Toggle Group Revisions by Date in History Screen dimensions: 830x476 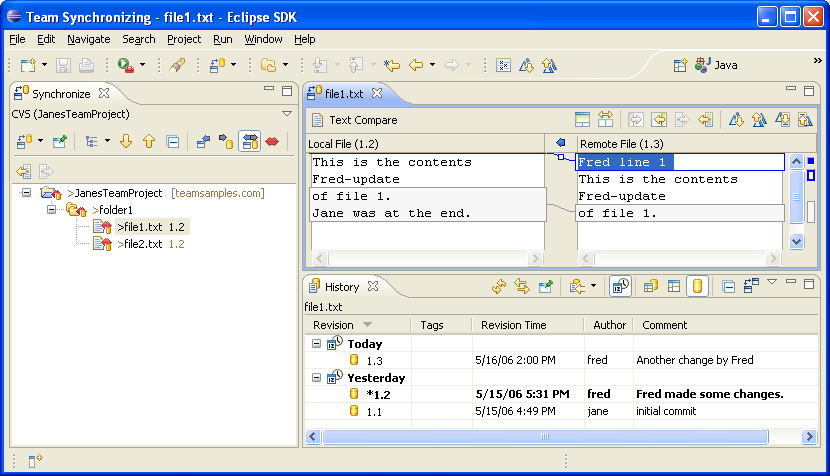620,286
